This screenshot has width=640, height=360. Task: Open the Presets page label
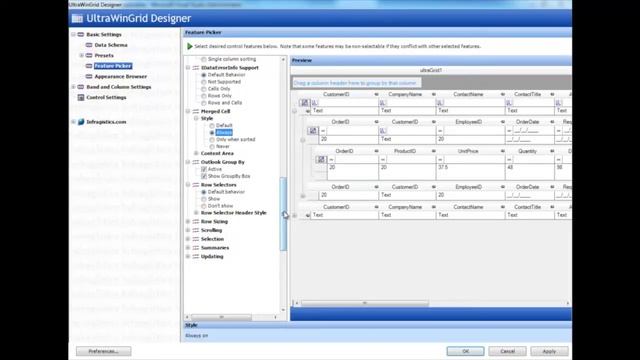point(104,56)
